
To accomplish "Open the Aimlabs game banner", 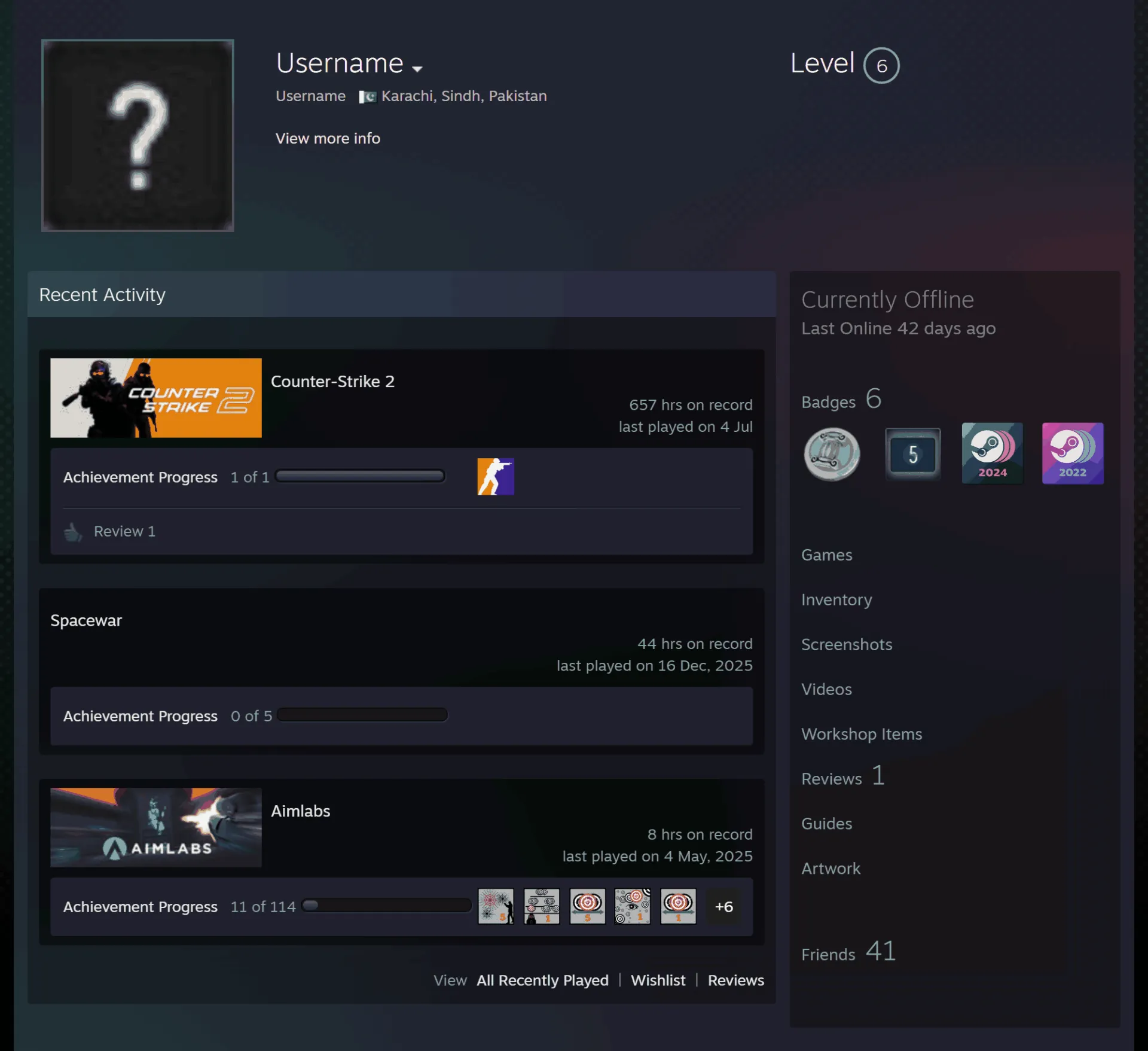I will pyautogui.click(x=156, y=827).
